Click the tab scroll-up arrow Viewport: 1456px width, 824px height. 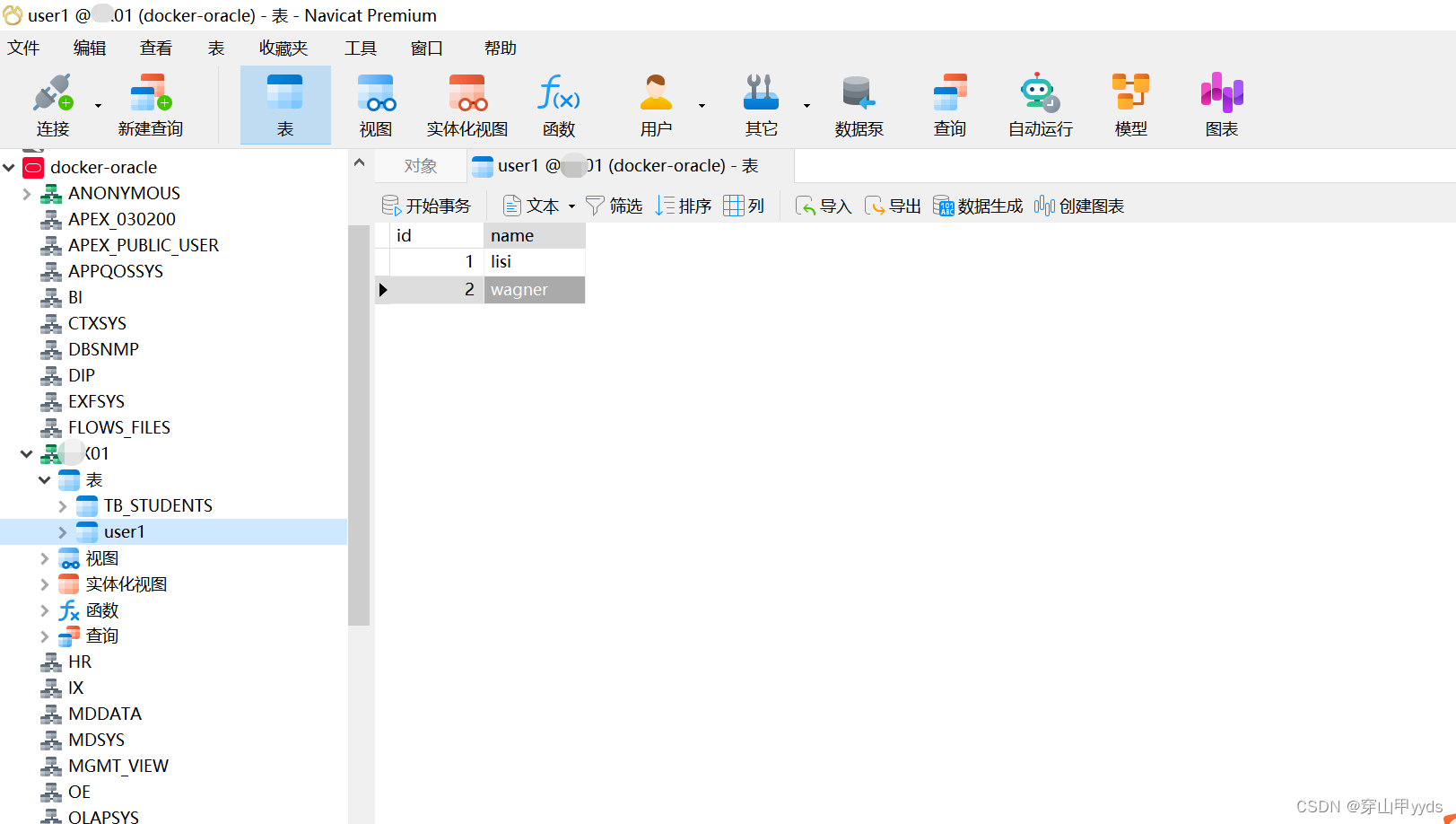point(359,163)
